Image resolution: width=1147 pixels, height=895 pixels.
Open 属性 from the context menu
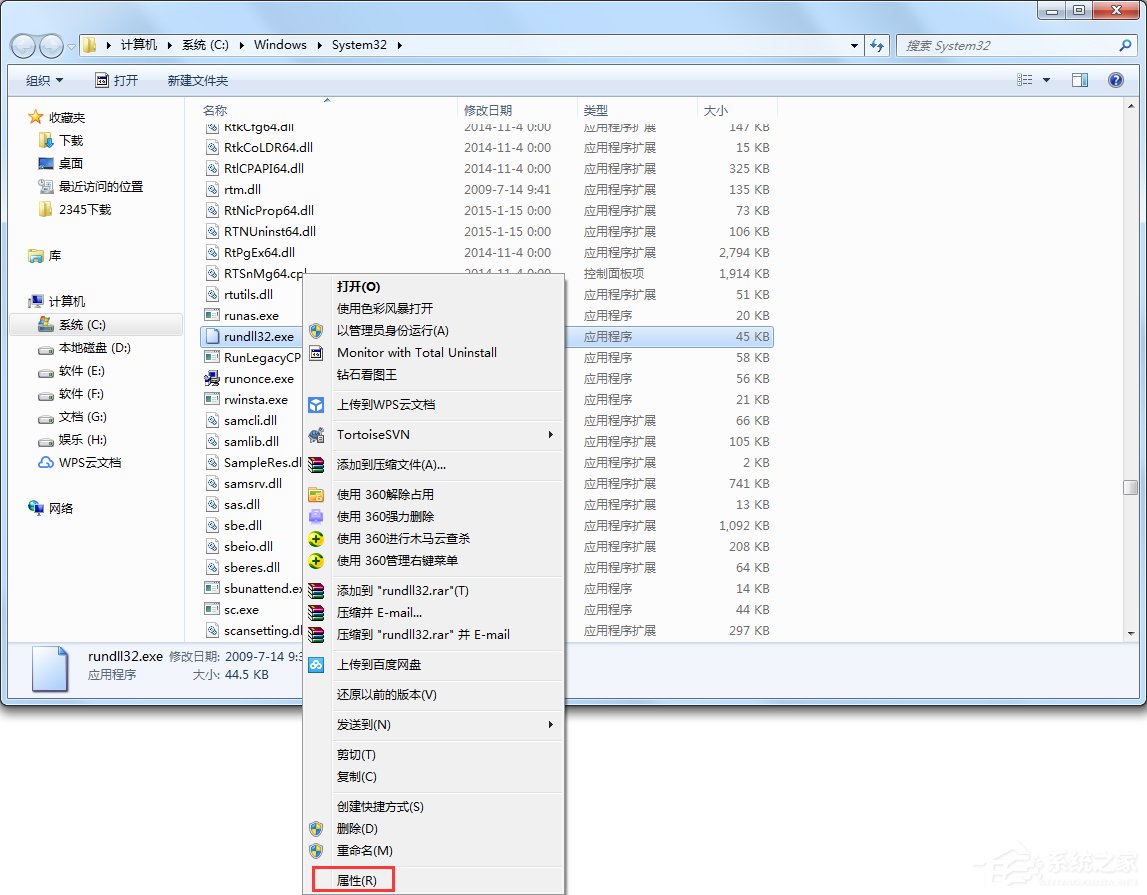click(354, 878)
